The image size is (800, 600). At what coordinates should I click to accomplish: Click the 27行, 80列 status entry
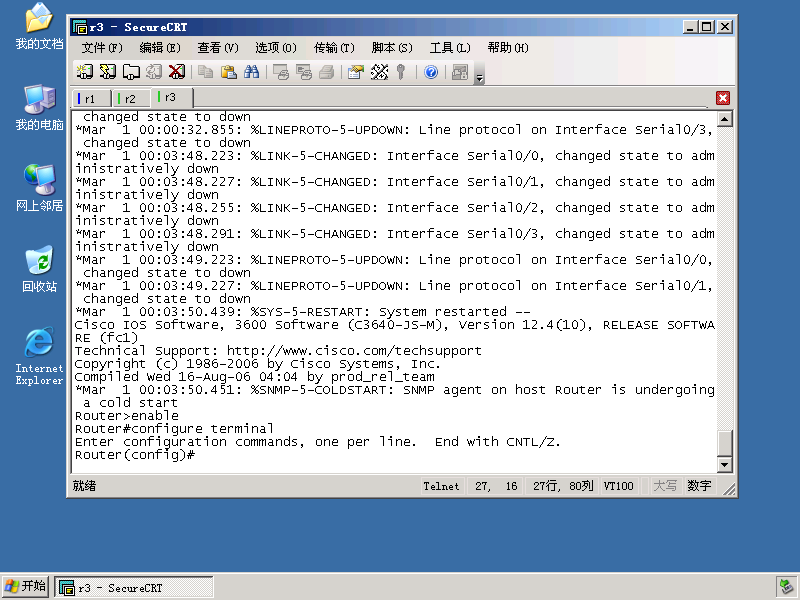click(x=563, y=486)
